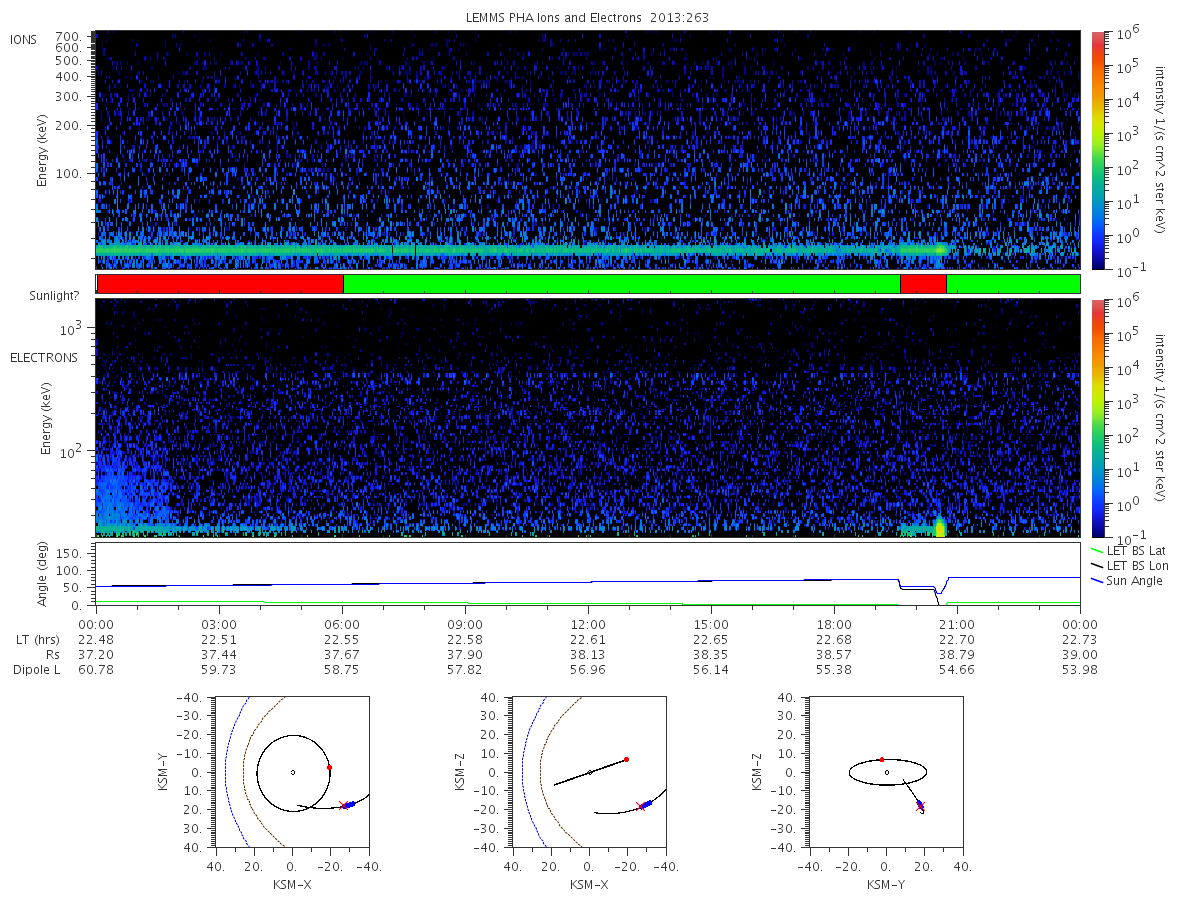1200x900 pixels.
Task: Click the ELECTRONS panel label
Action: tap(43, 357)
